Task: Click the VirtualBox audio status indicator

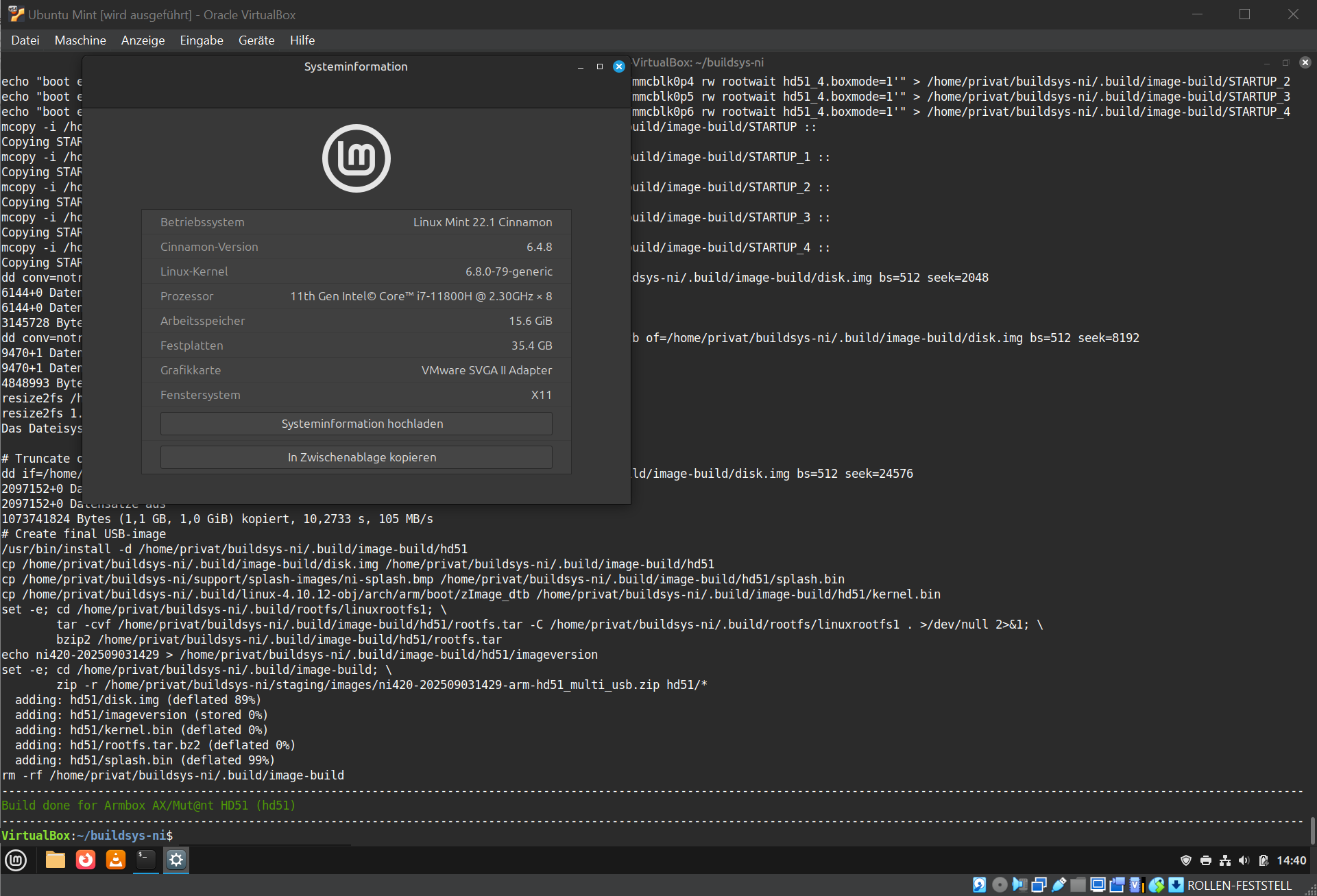Action: click(x=1020, y=885)
